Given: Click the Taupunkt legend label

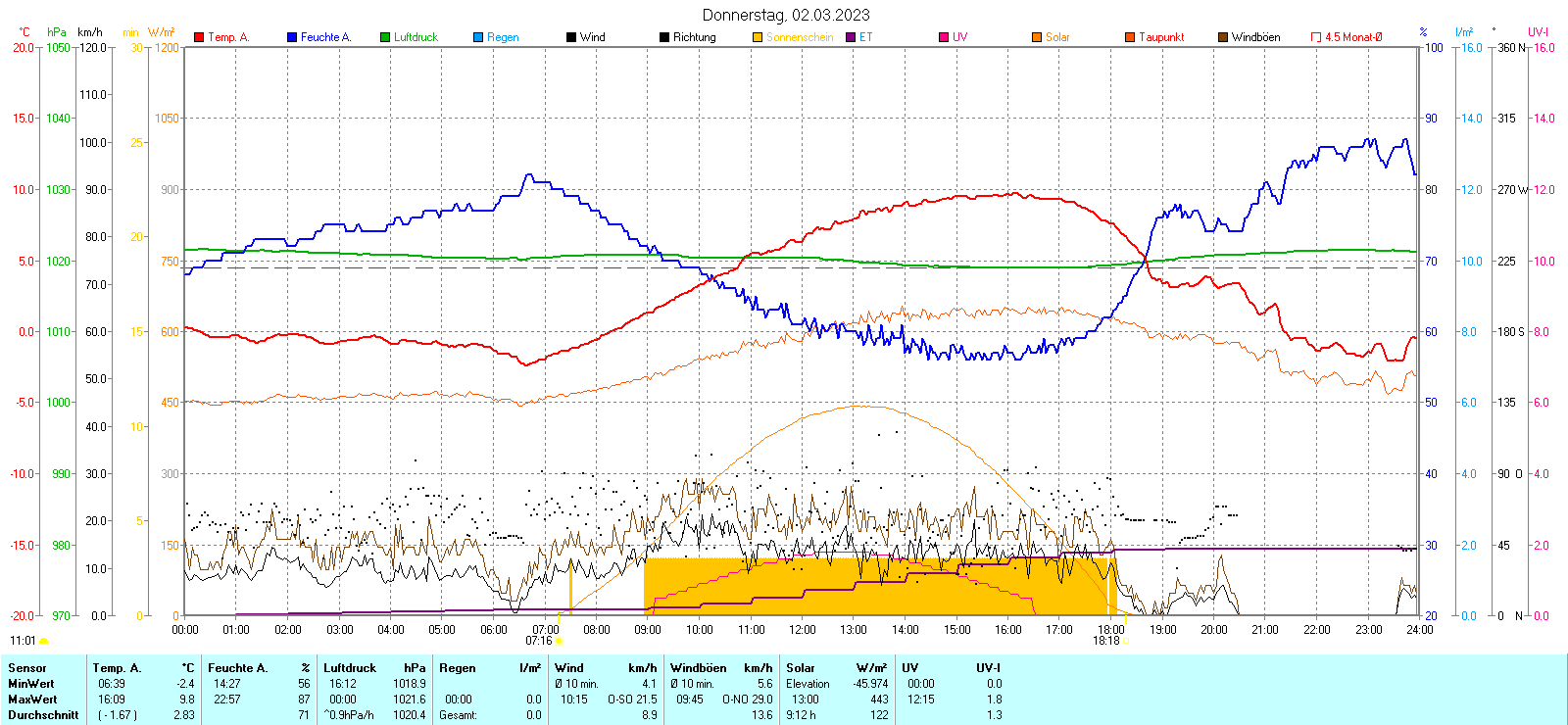Looking at the screenshot, I should coord(1161,37).
